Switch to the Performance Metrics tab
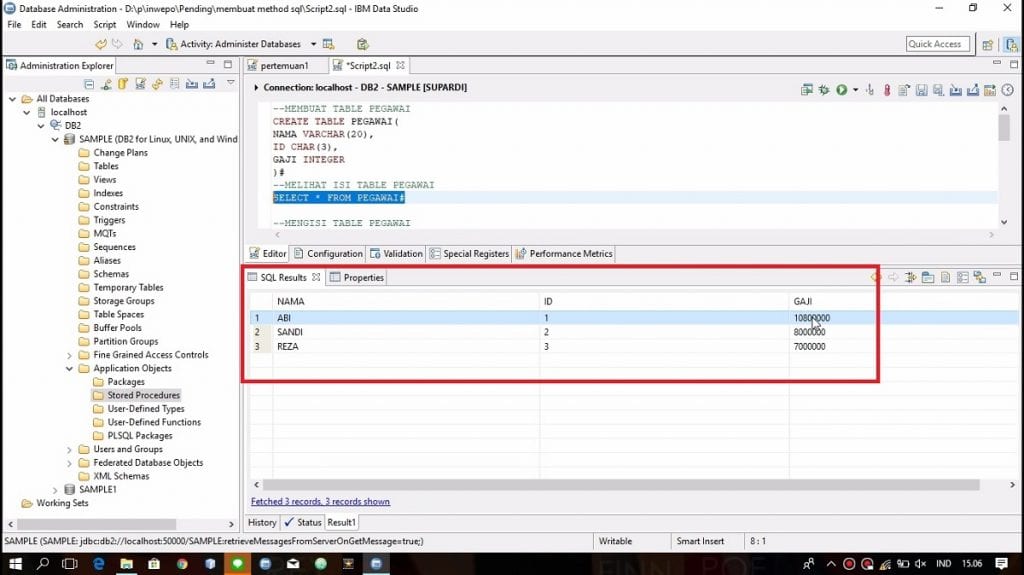 tap(570, 254)
